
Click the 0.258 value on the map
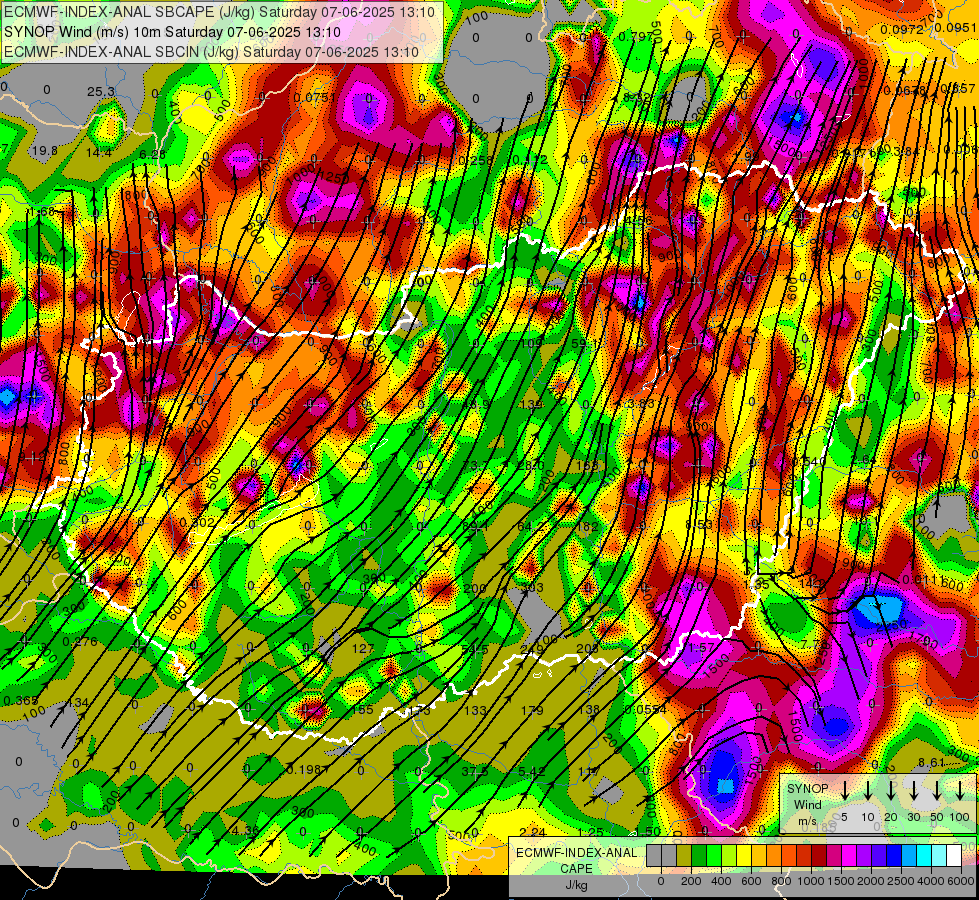475,161
